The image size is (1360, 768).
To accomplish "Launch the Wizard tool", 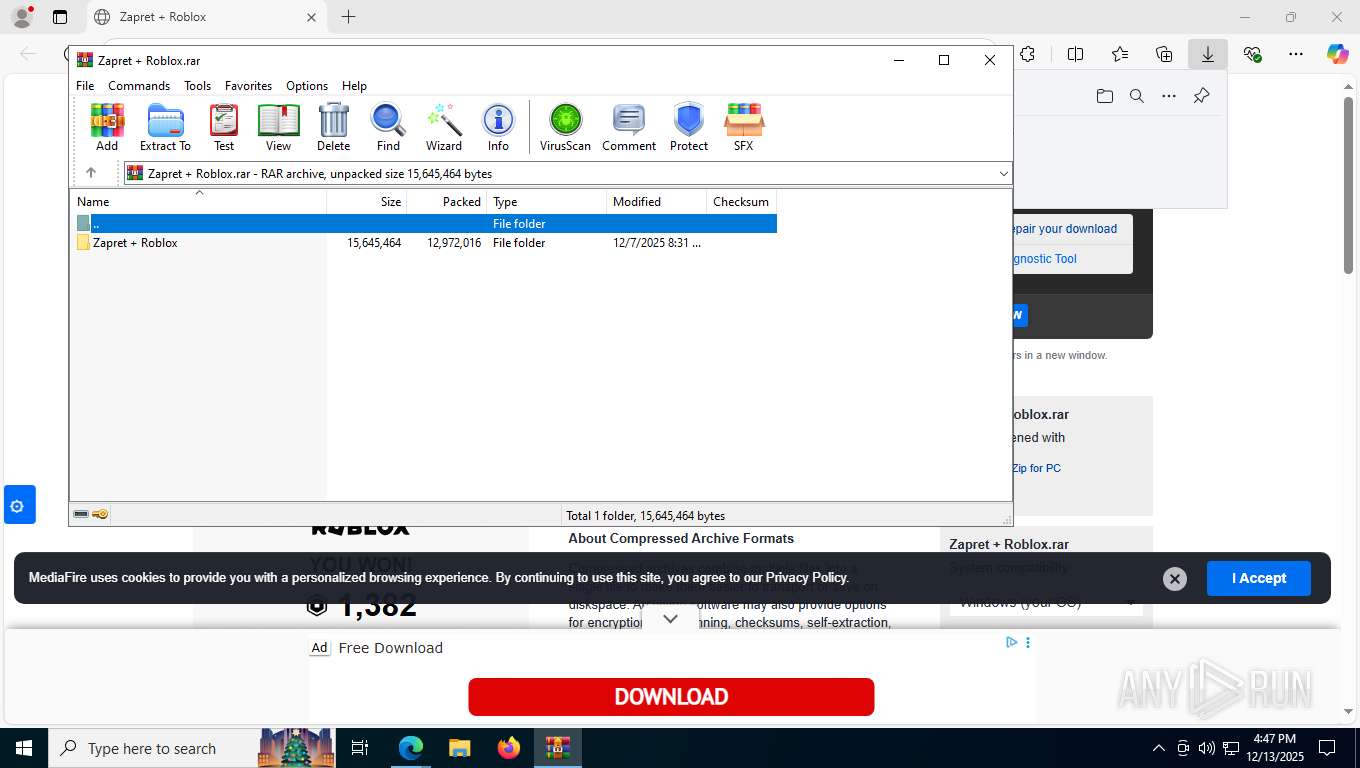I will 444,127.
